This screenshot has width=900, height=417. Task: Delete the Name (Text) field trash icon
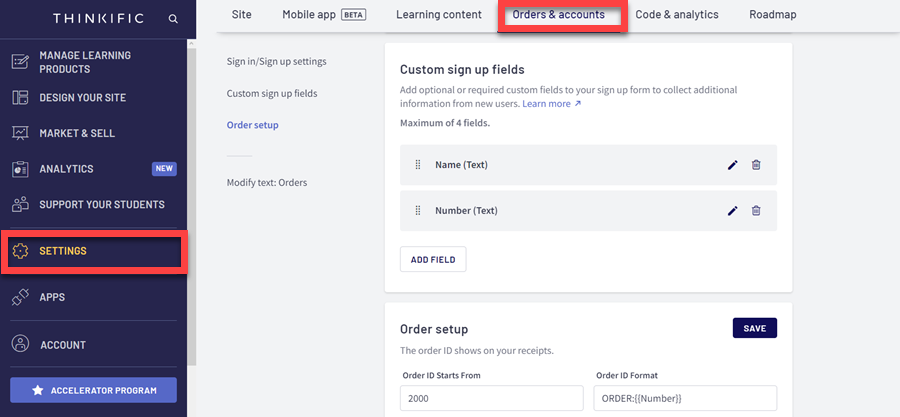point(756,165)
